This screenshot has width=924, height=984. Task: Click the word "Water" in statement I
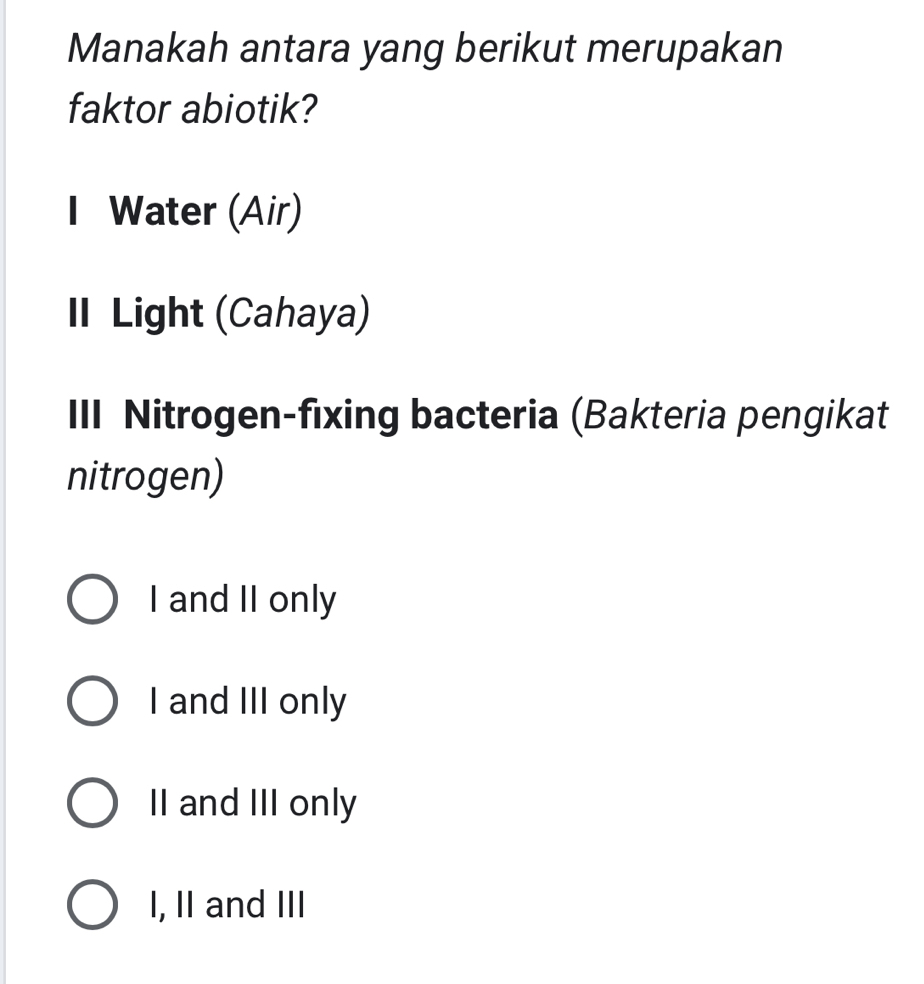click(165, 212)
